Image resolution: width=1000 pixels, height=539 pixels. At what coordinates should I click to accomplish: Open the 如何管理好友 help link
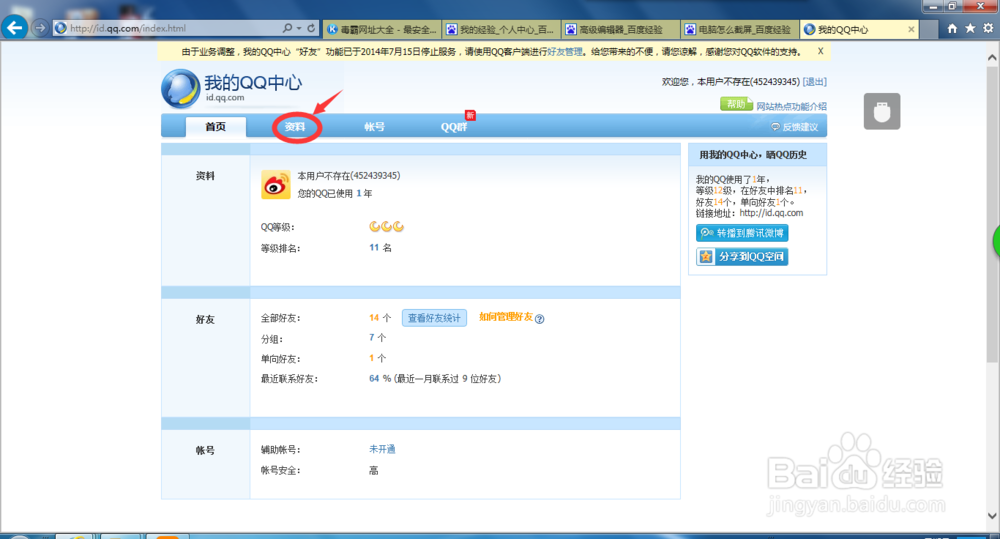click(x=506, y=317)
